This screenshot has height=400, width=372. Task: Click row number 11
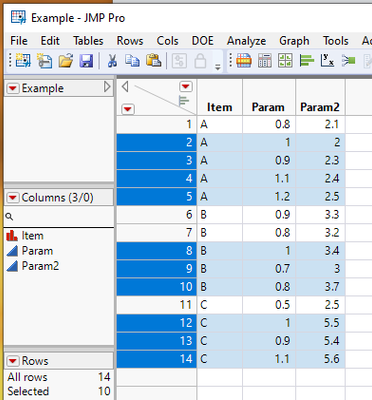pyautogui.click(x=157, y=305)
